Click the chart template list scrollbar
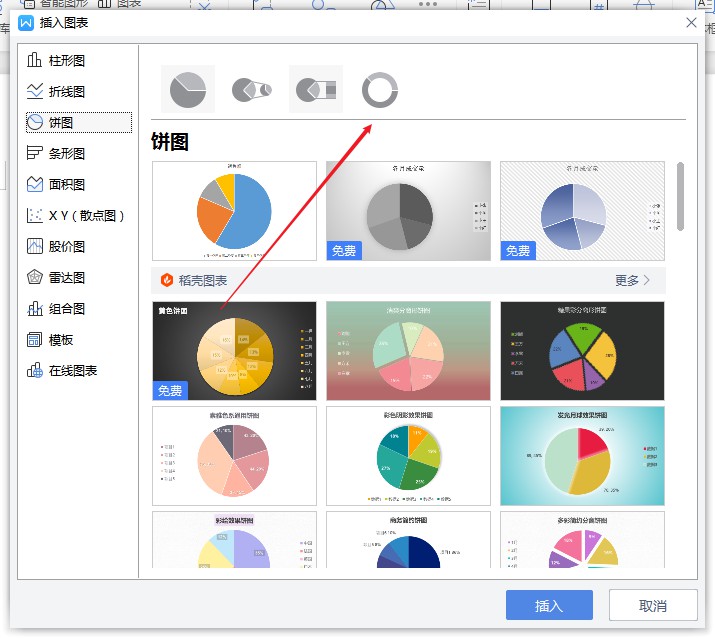Screen dimensions: 715x638 (x=681, y=196)
